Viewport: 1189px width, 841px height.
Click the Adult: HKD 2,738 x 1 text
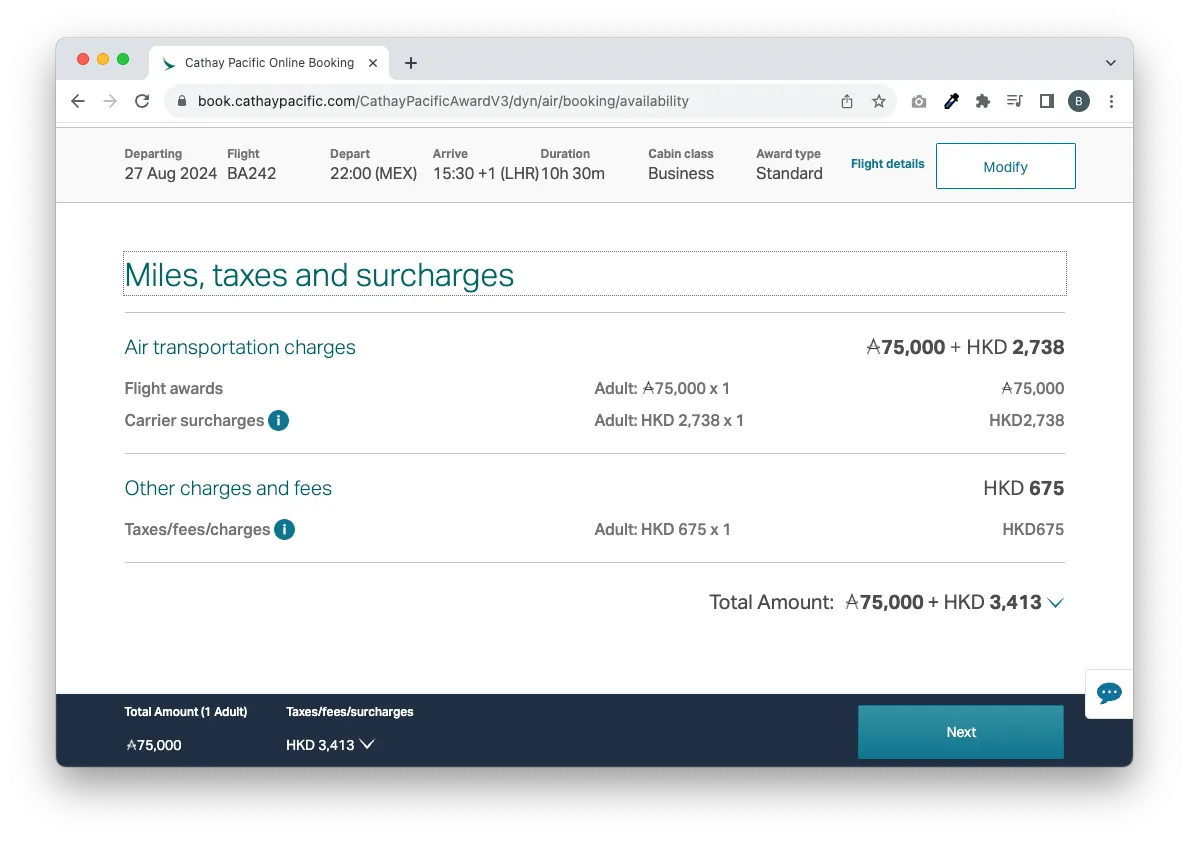(669, 420)
